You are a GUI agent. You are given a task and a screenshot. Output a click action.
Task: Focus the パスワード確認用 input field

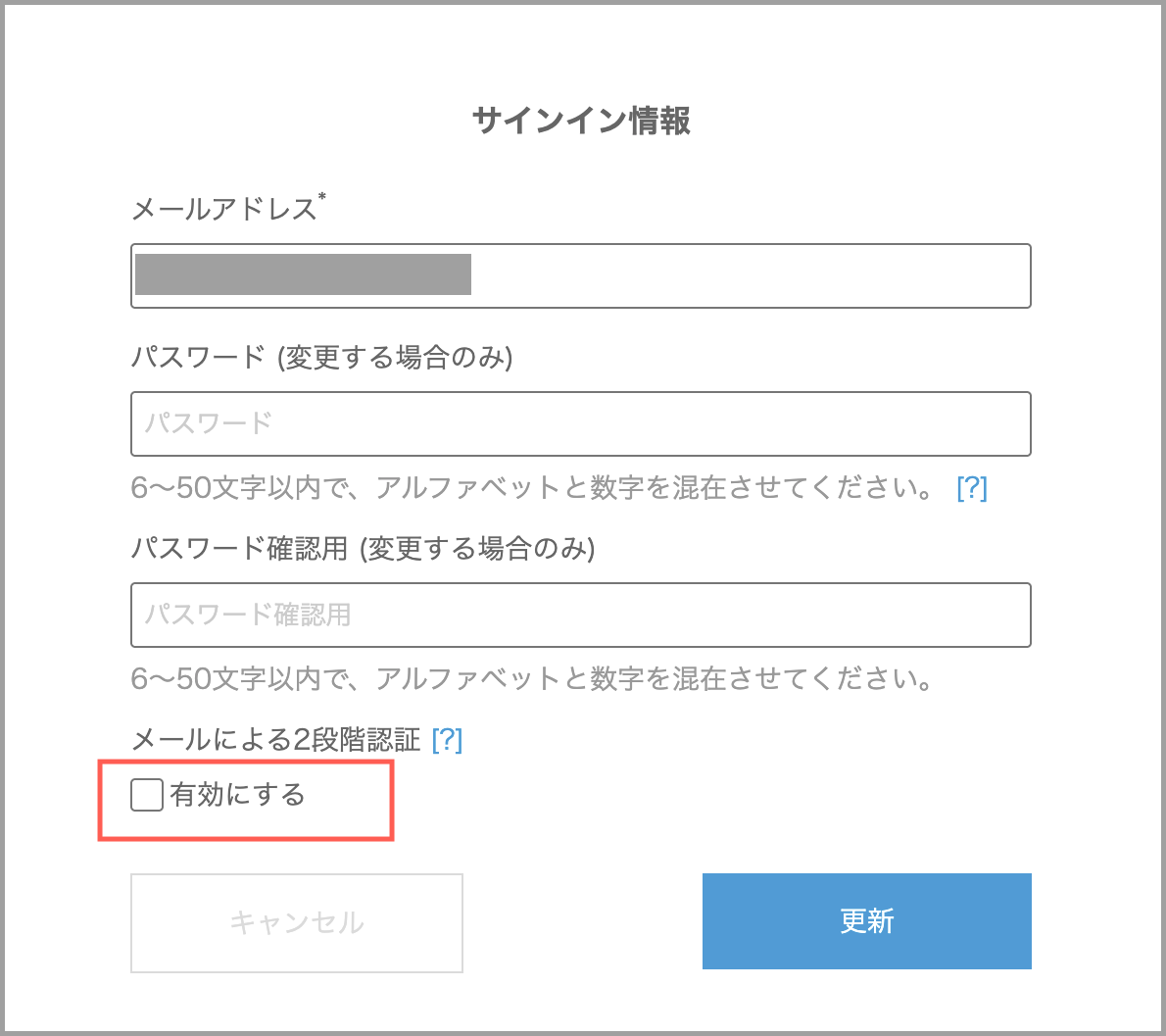(x=581, y=616)
